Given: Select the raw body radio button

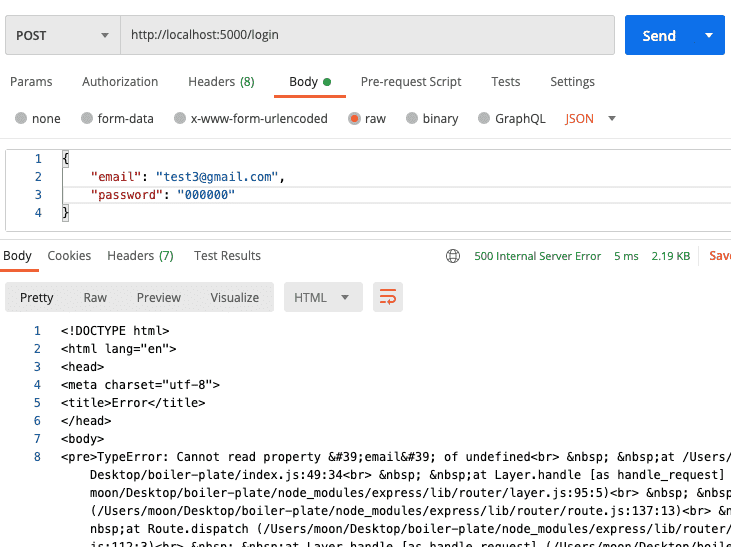Looking at the screenshot, I should pyautogui.click(x=354, y=118).
